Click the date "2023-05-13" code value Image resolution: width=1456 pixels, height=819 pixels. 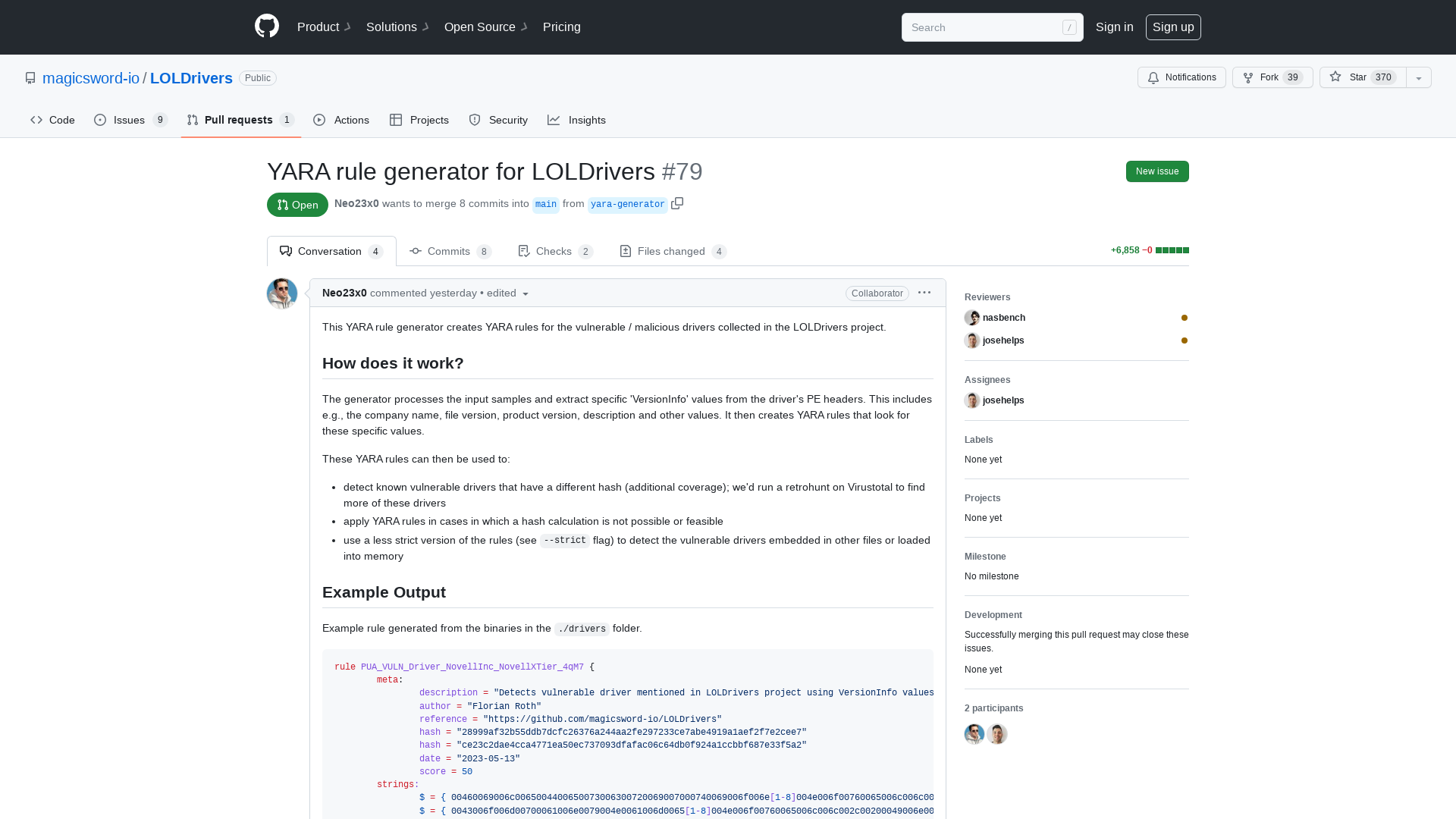[x=488, y=758]
